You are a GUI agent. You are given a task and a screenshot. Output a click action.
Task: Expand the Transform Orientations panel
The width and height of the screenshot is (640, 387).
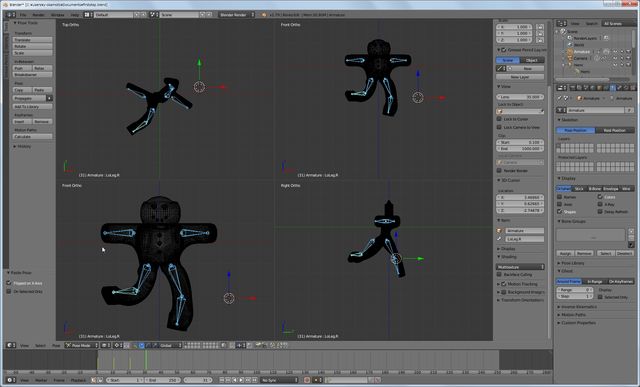521,300
